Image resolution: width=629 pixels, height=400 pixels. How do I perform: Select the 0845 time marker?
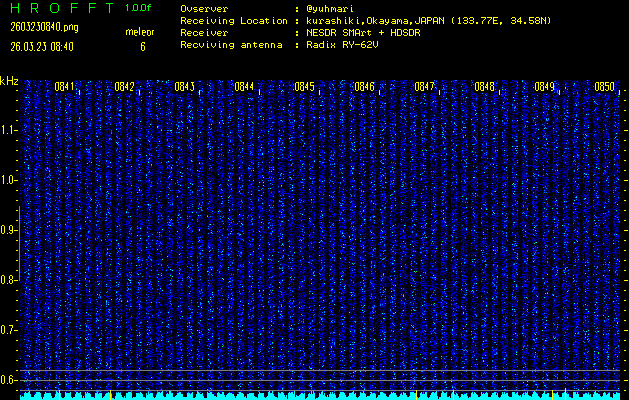[304, 87]
